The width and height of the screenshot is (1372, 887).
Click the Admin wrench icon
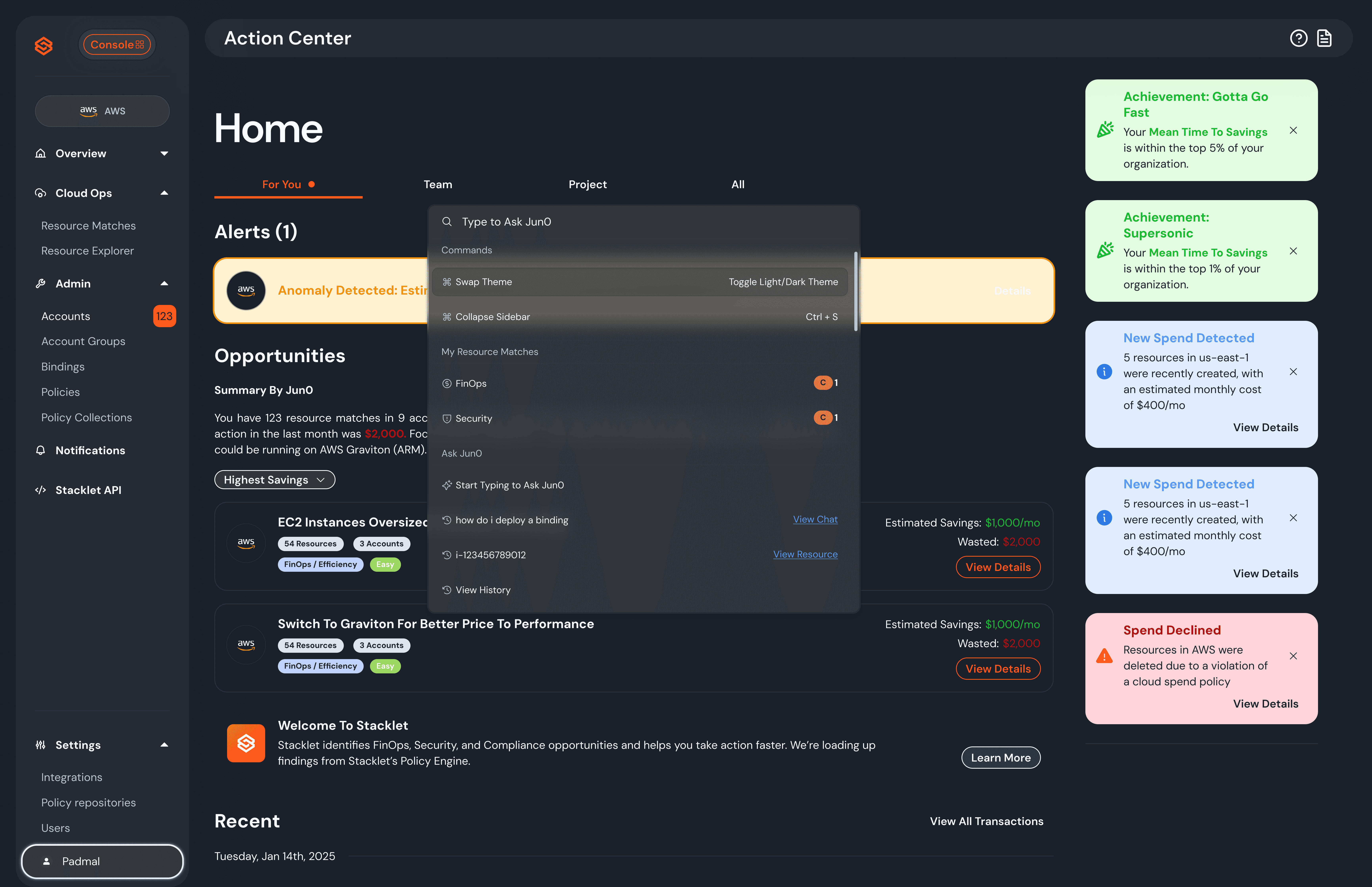(40, 283)
